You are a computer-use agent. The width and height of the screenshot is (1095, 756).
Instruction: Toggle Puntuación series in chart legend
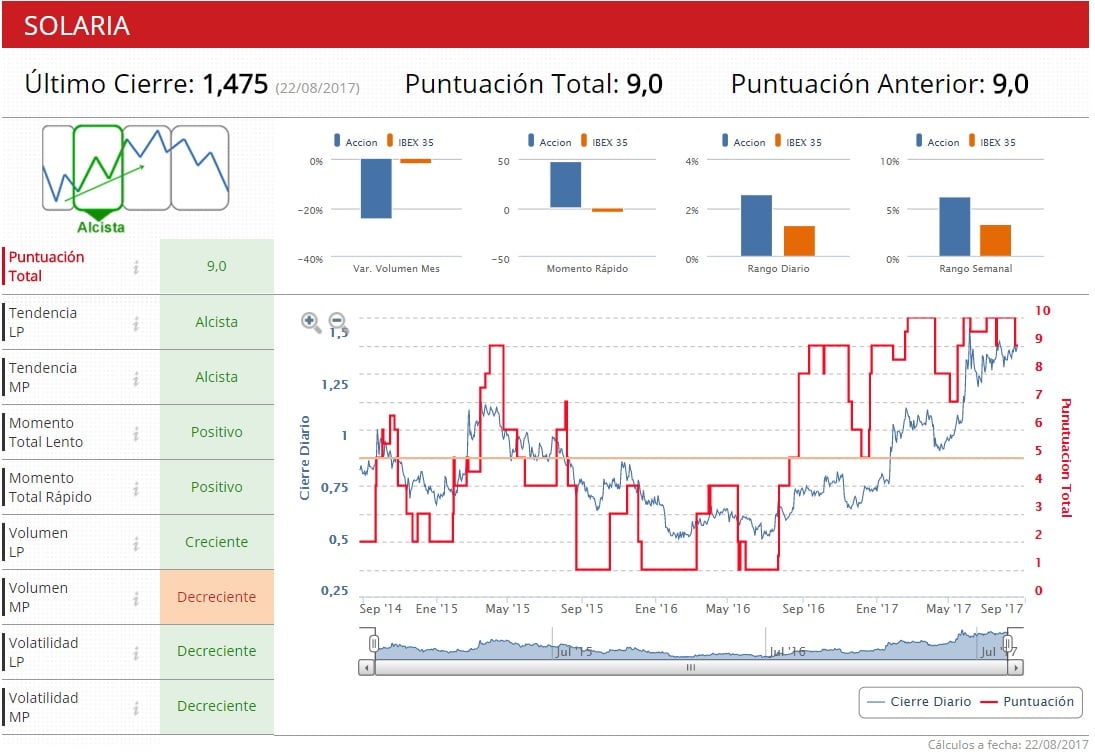[1027, 702]
